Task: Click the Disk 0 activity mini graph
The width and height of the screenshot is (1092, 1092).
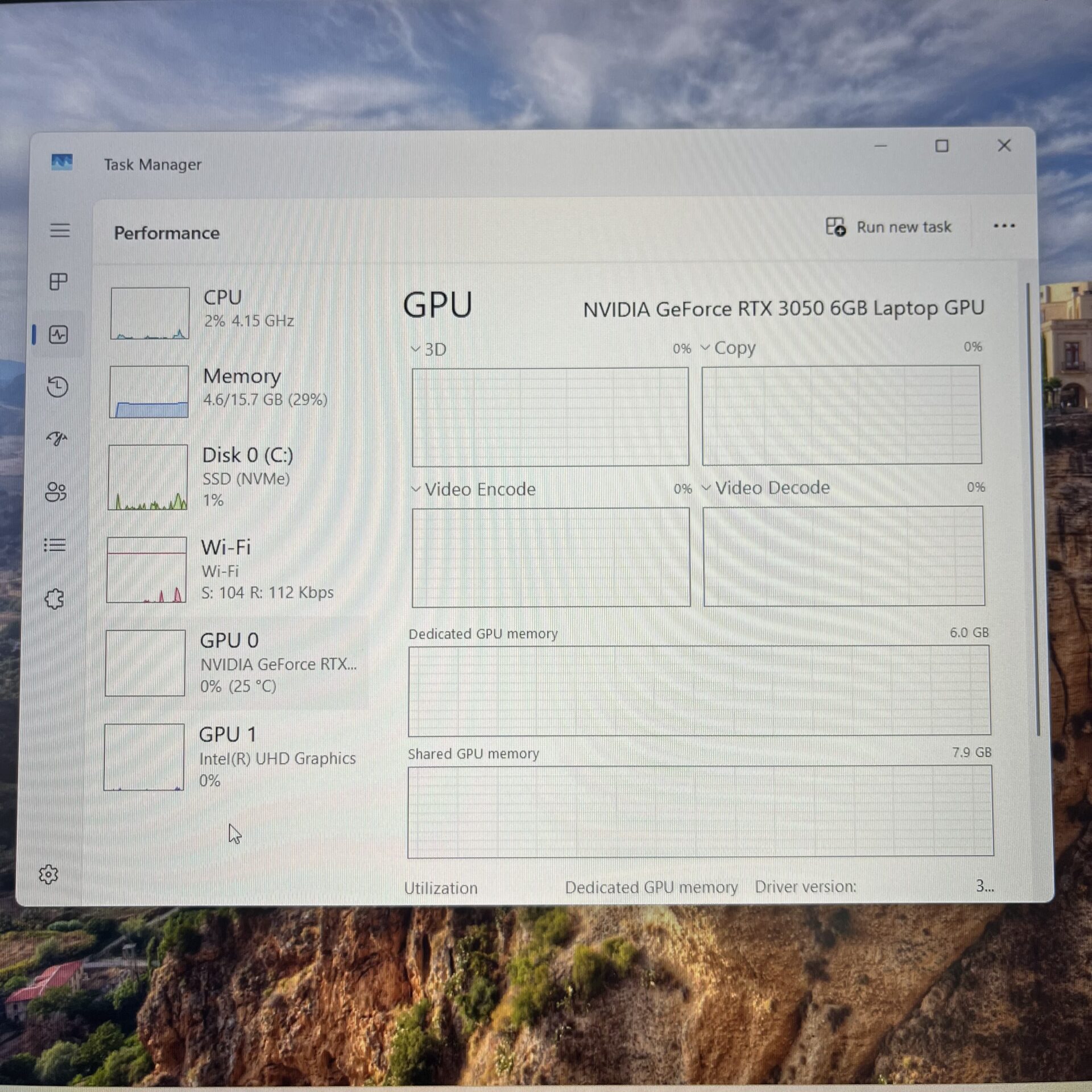Action: [x=148, y=477]
